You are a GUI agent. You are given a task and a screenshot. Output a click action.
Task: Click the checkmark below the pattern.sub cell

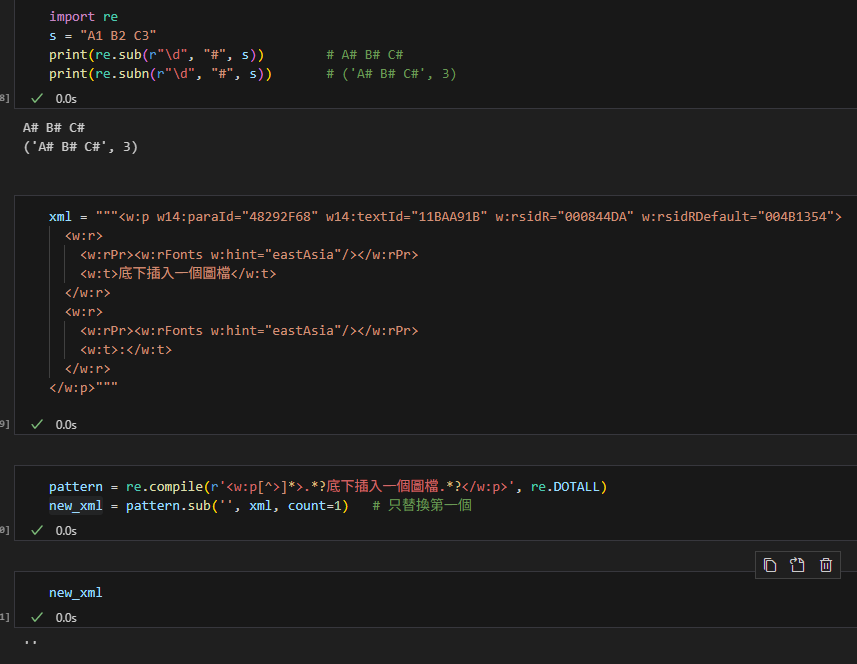36,530
